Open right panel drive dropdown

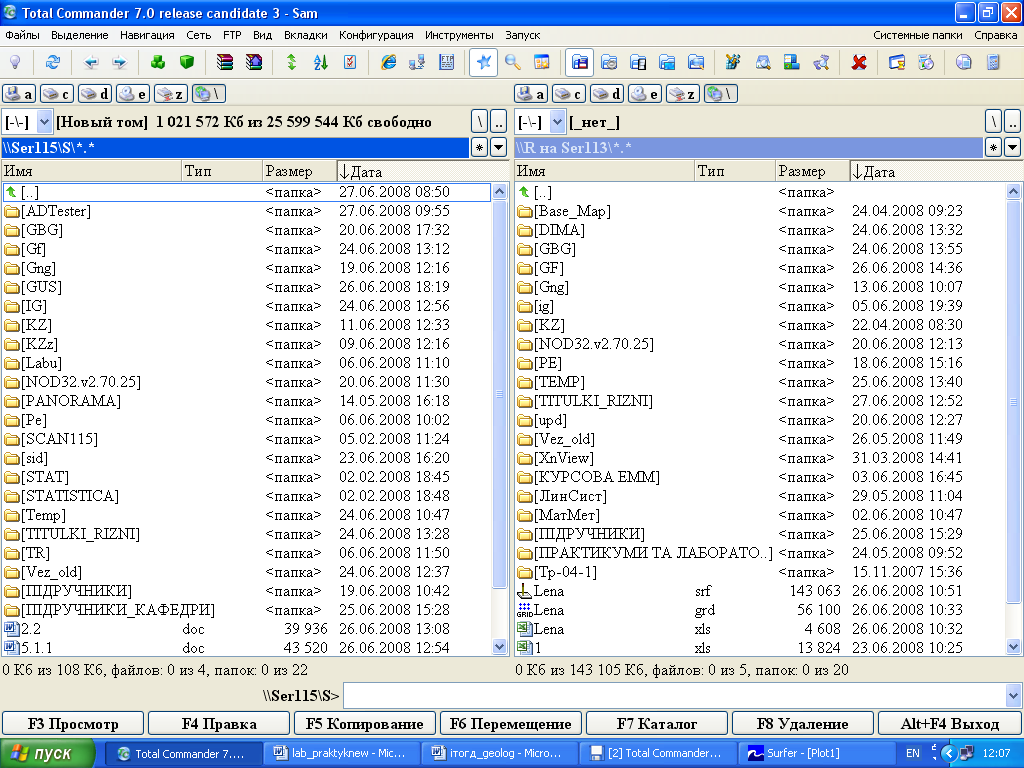557,121
